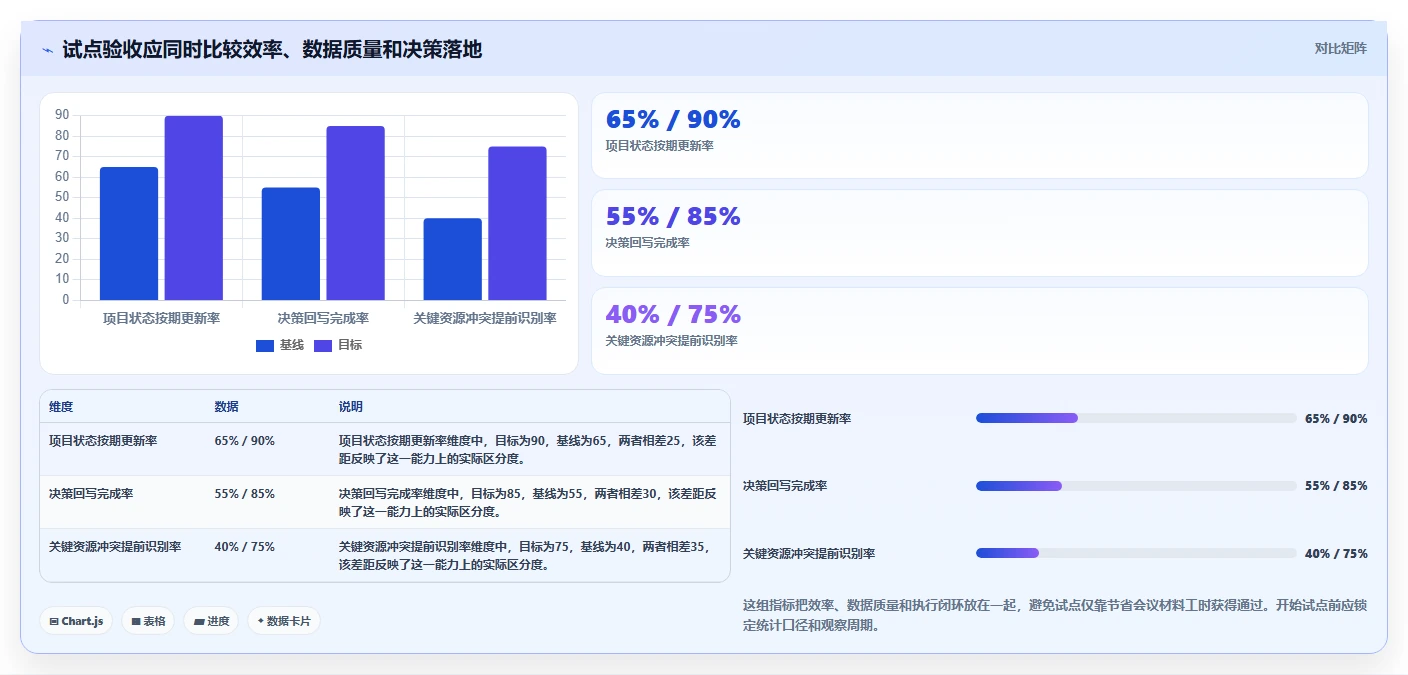Click the 项目状态按期更新率 chart axis label
1408x675 pixels.
pyautogui.click(x=161, y=318)
